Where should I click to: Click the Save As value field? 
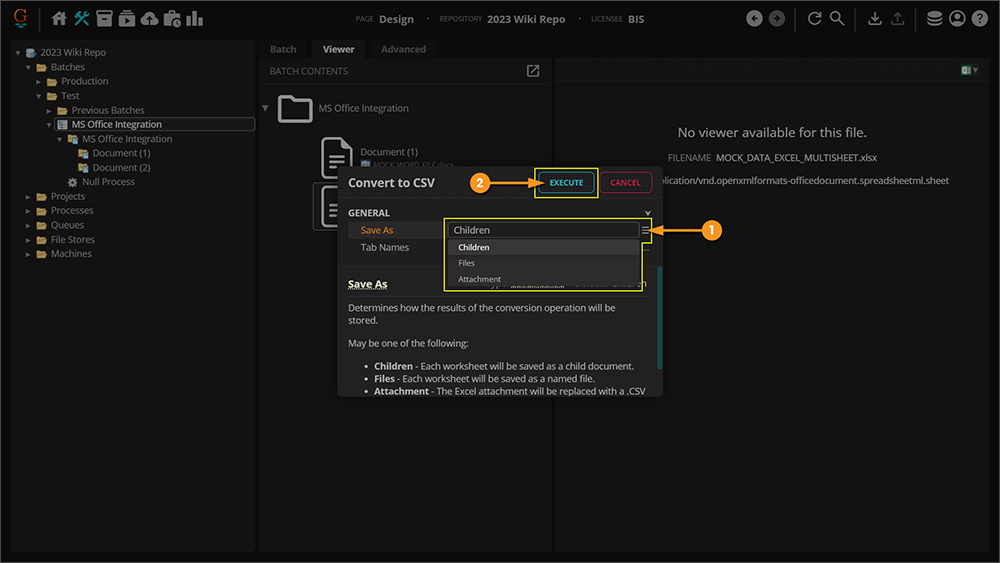coord(543,230)
